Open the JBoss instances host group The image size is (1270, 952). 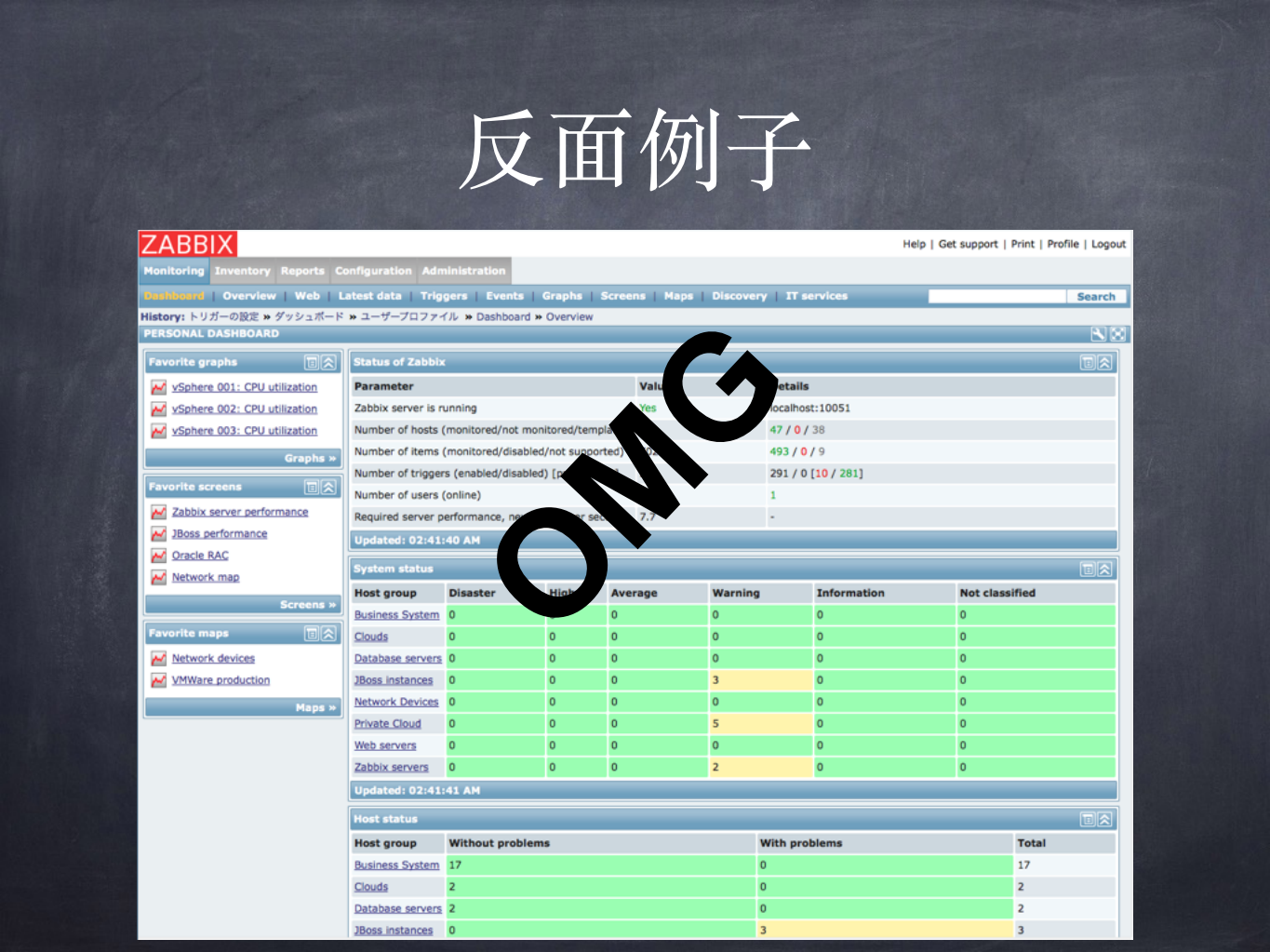pos(393,680)
